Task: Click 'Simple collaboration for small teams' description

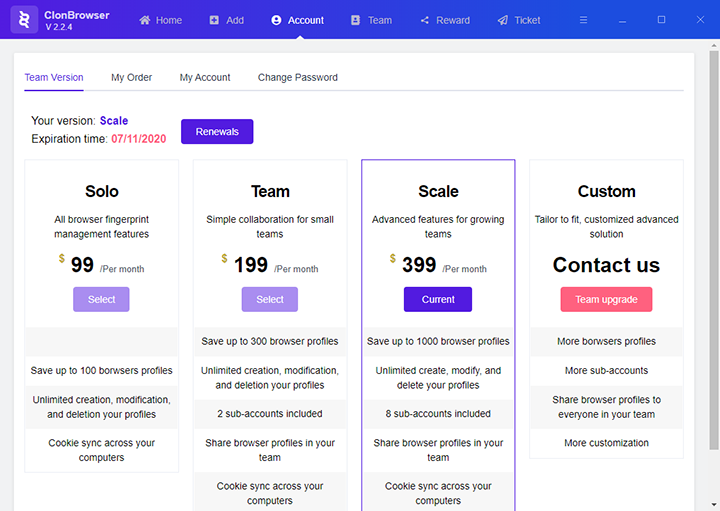Action: (270, 227)
